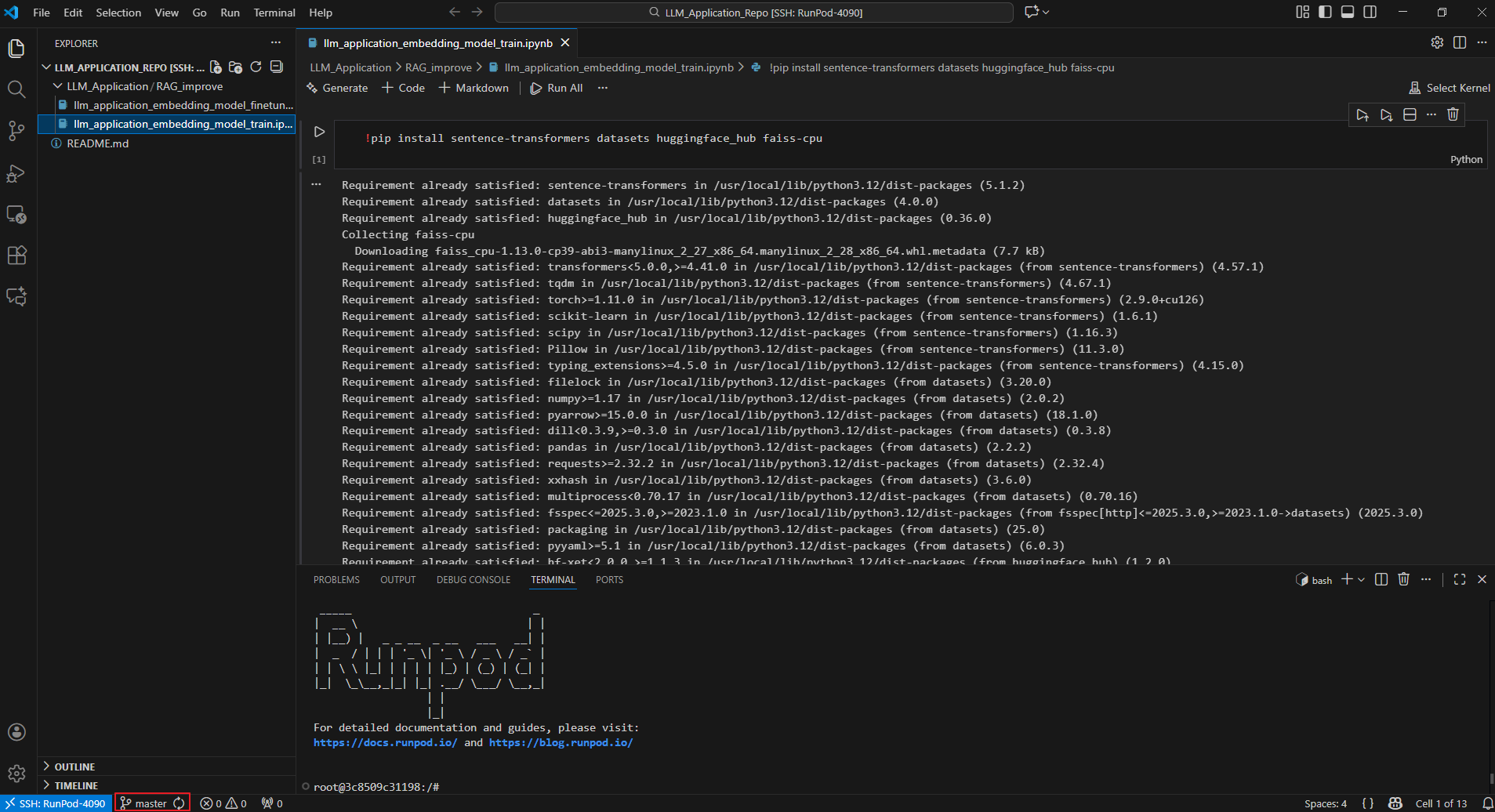
Task: Open the Source Control view
Action: [16, 130]
